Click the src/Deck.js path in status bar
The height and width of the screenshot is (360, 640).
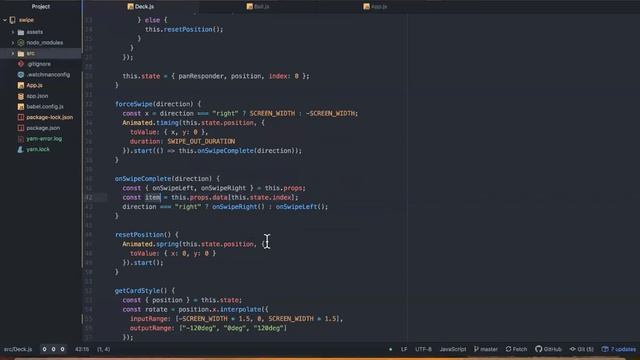click(x=18, y=349)
